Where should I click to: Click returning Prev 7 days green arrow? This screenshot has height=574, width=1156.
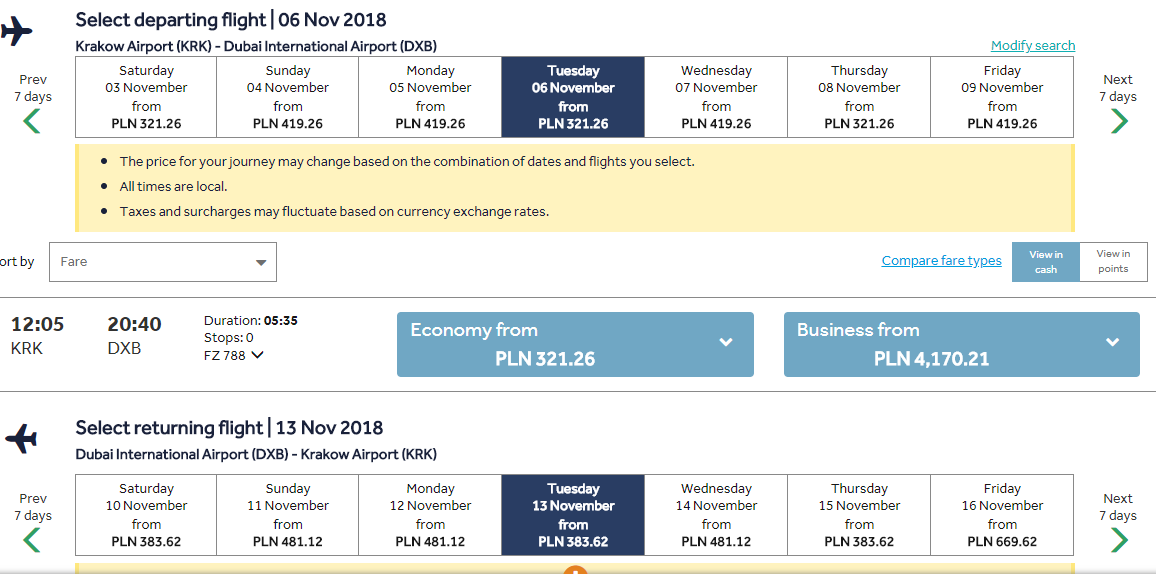click(32, 540)
